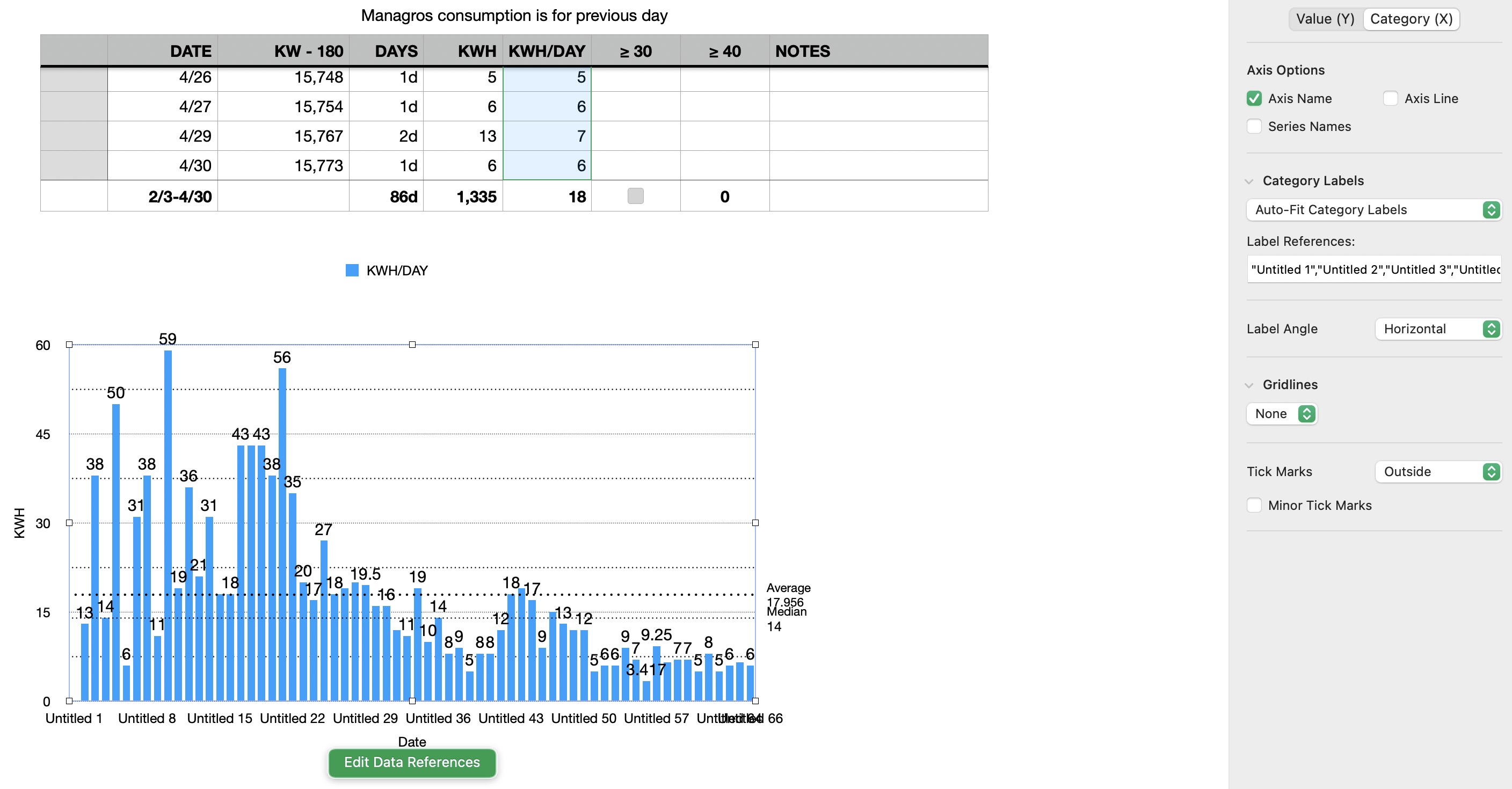This screenshot has width=1512, height=789.
Task: Click the Label References input field
Action: coord(1373,270)
